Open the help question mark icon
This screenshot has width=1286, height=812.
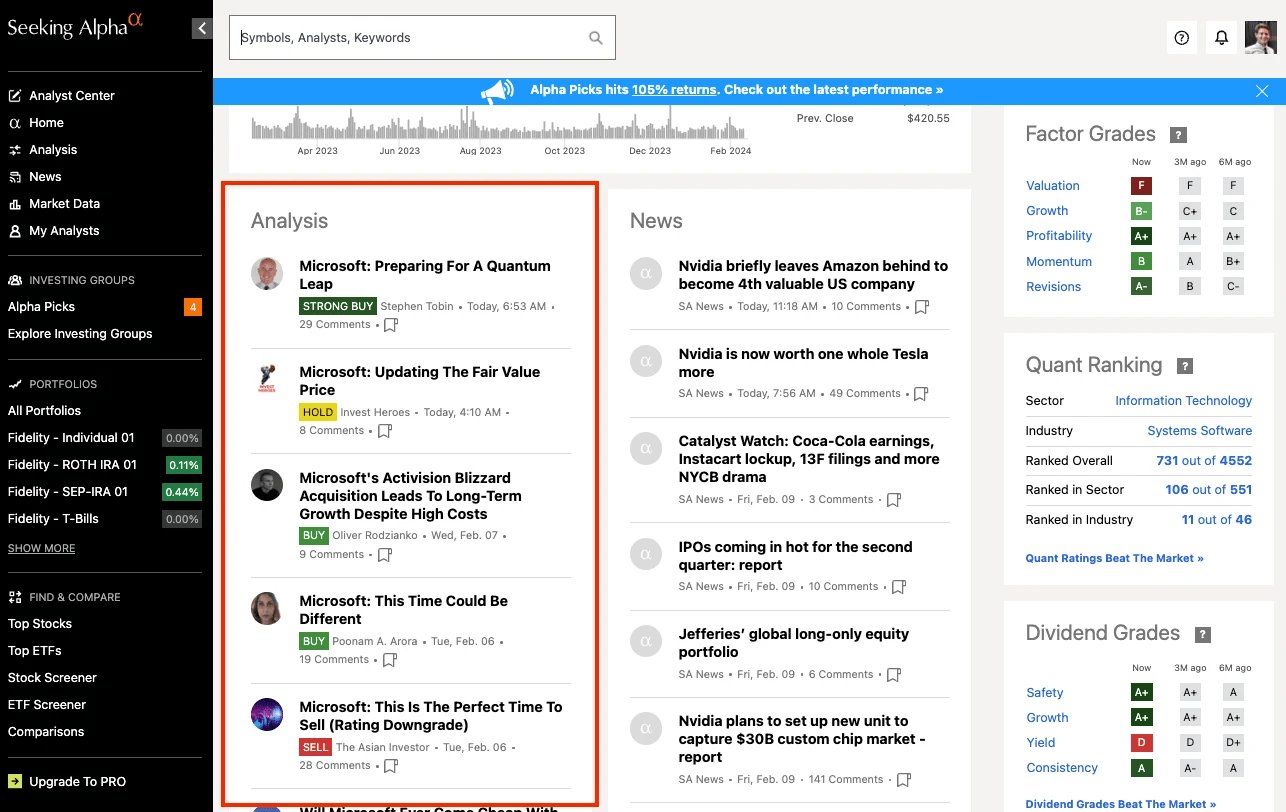click(1182, 38)
